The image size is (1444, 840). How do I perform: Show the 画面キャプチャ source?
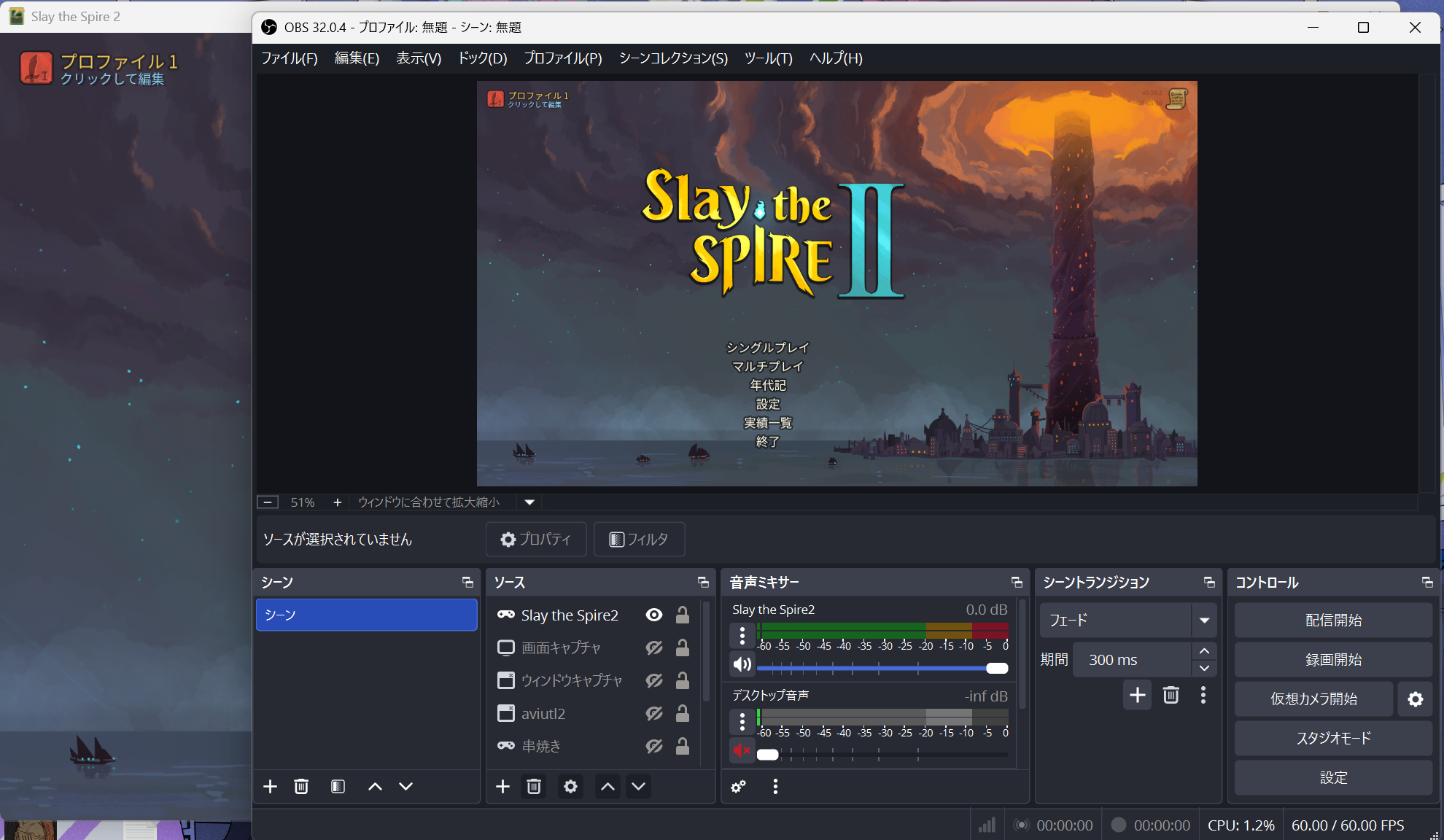click(654, 647)
